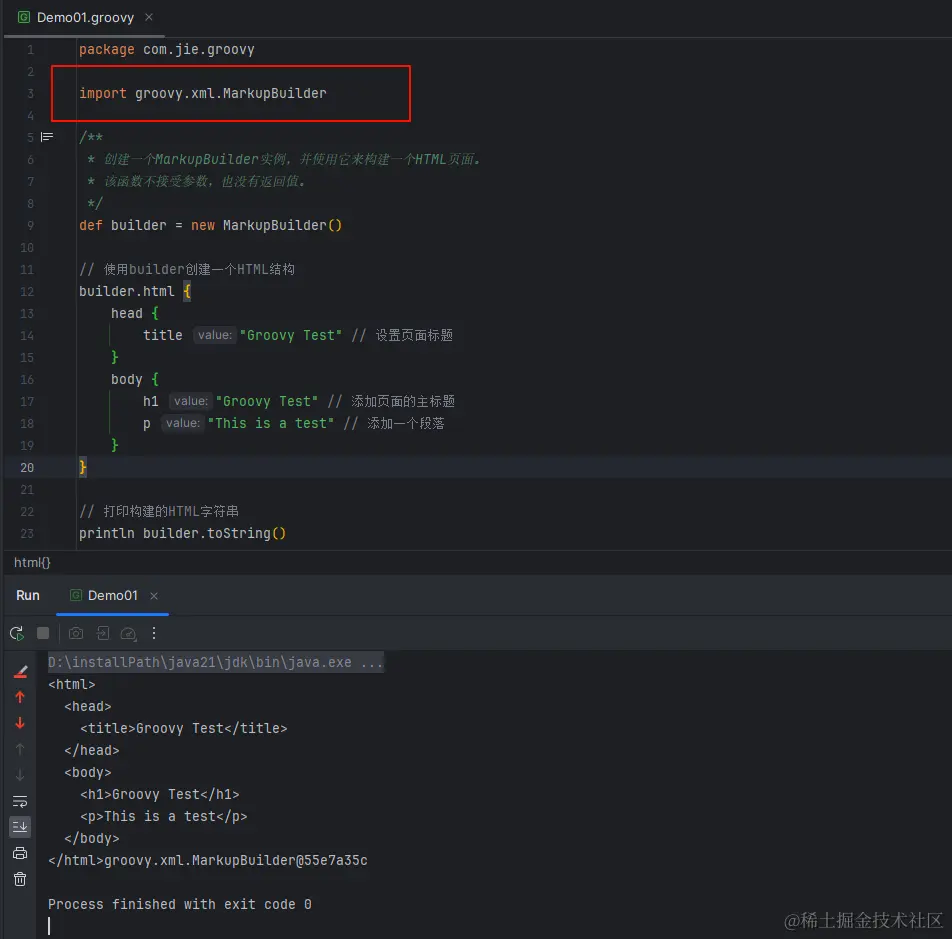Click the println builder.toString() line
952x939 pixels.
[182, 534]
